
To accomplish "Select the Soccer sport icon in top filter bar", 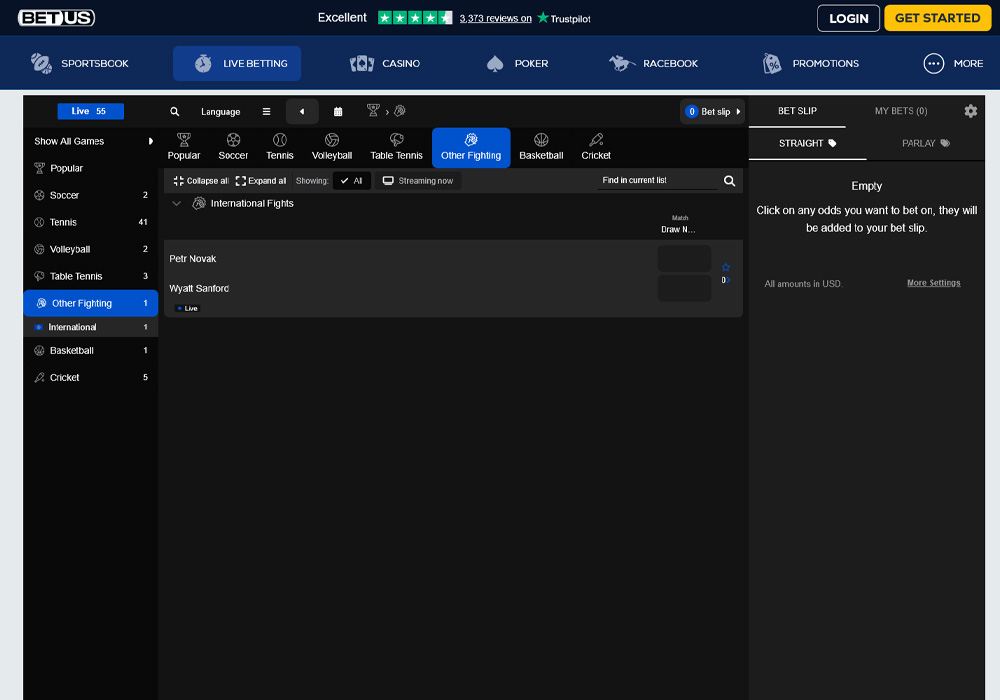I will tap(232, 141).
